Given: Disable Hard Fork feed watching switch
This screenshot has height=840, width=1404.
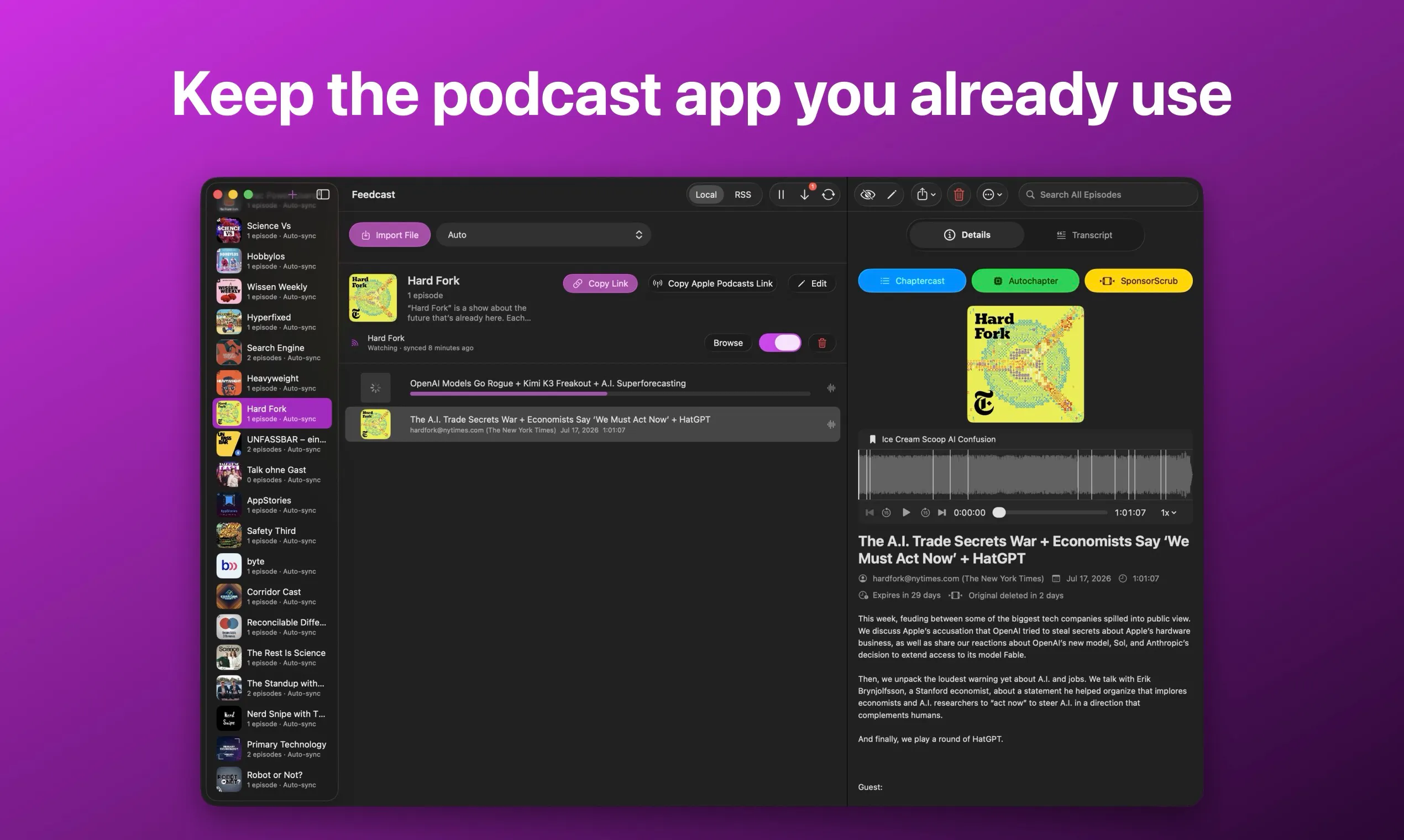Looking at the screenshot, I should (780, 343).
